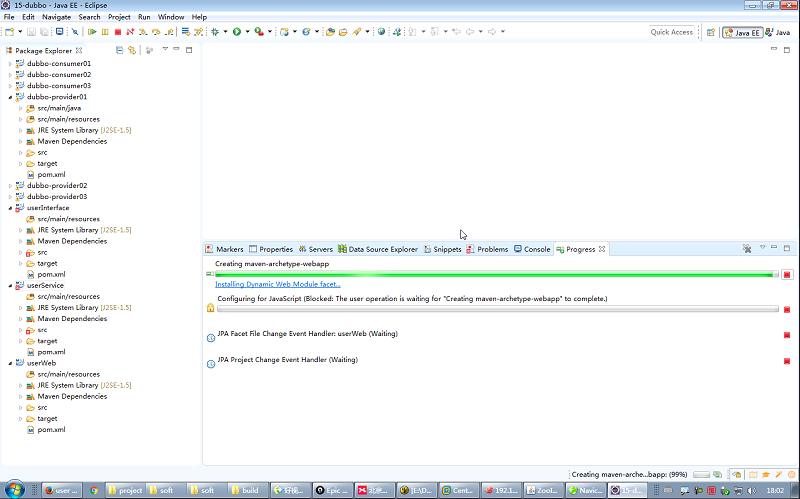The height and width of the screenshot is (499, 800).
Task: Click Remove All Finished Operations icon
Action: coord(746,249)
